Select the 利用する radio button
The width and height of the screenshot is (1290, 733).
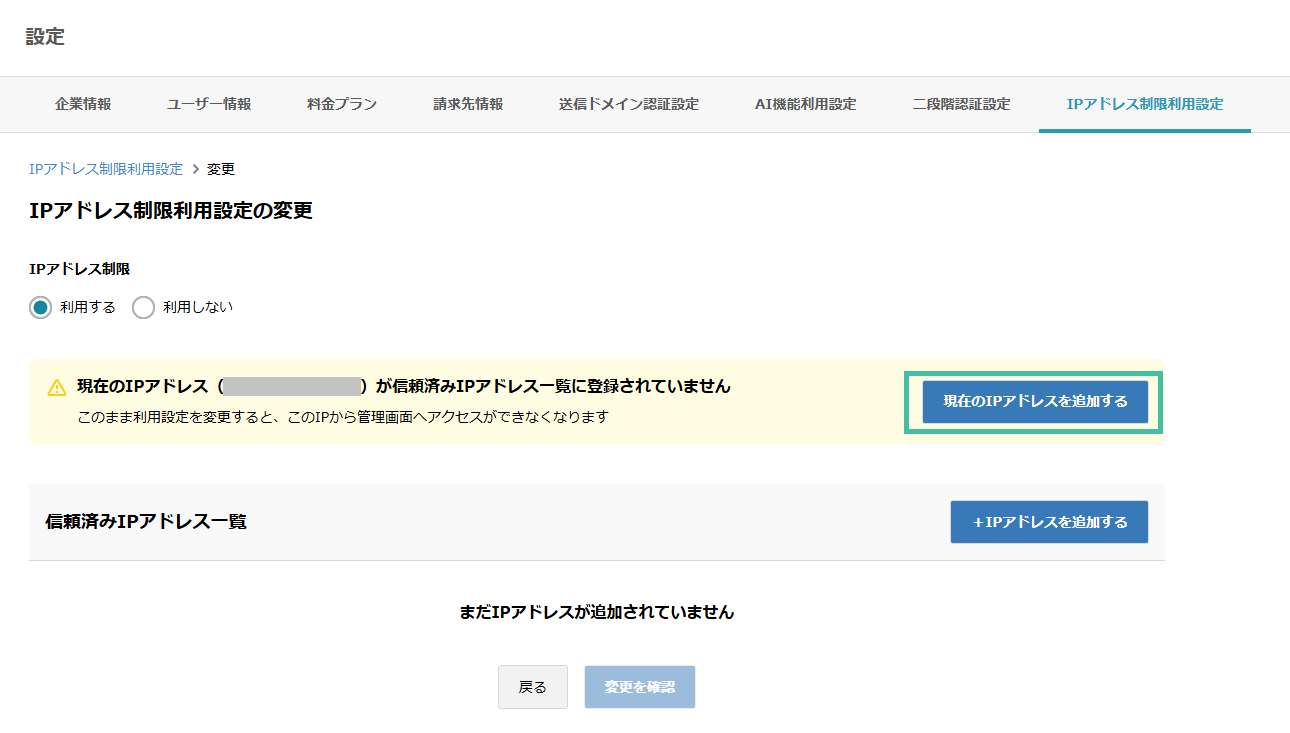(38, 307)
